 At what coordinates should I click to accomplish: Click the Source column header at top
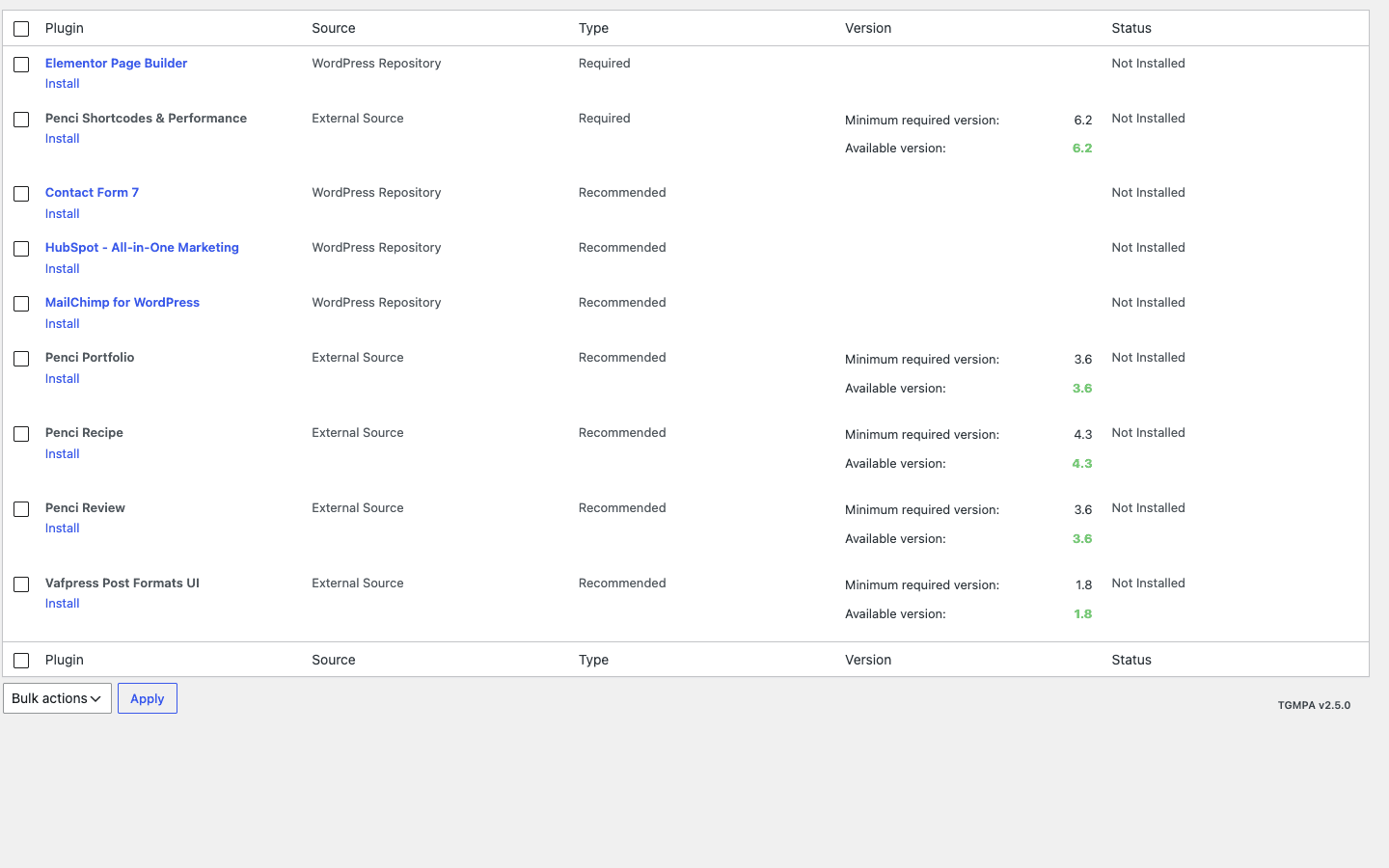click(x=334, y=28)
